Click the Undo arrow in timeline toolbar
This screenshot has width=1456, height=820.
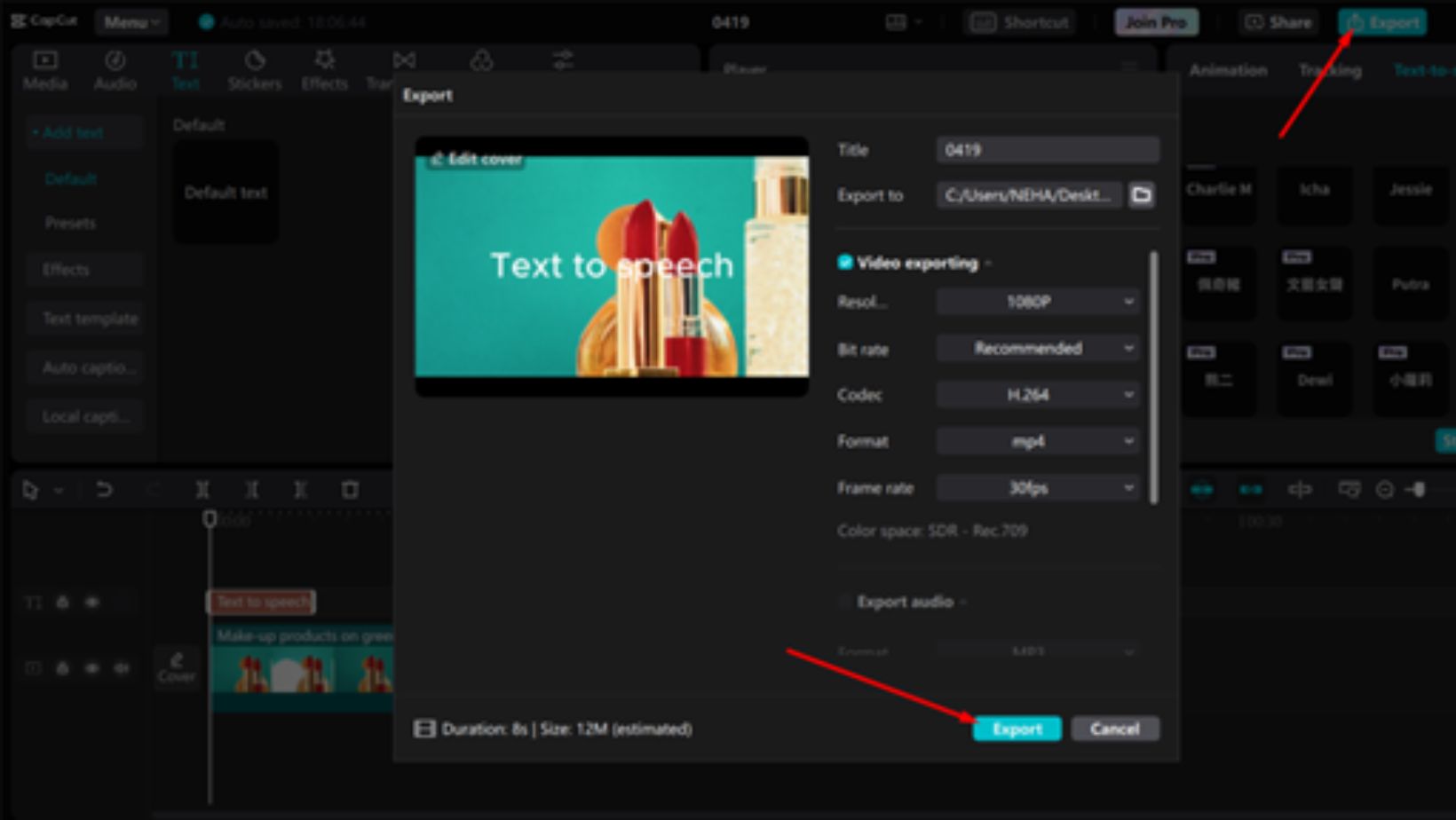click(x=104, y=489)
